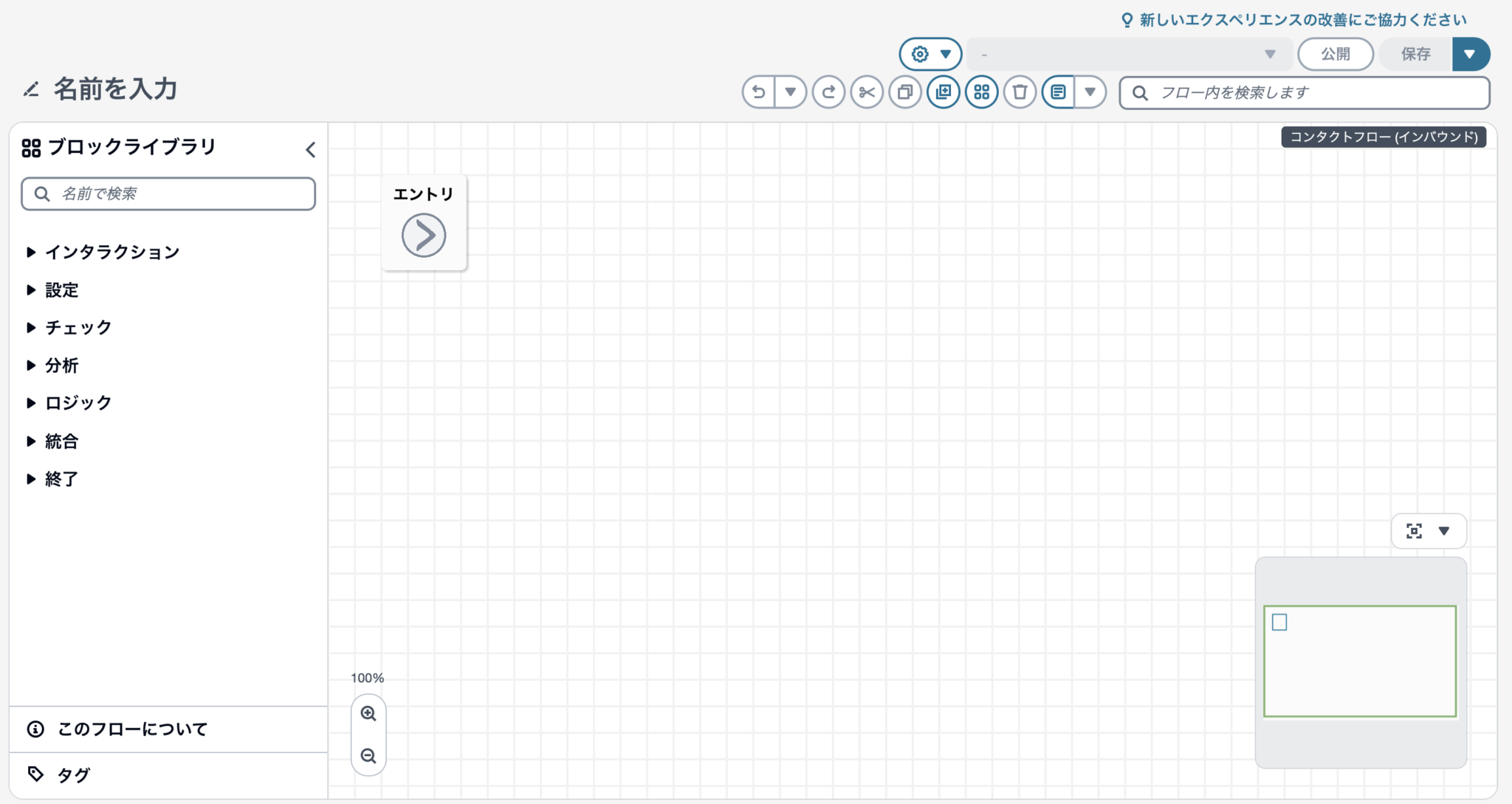The image size is (1512, 804).
Task: Zoom out of the flow canvas
Action: tap(368, 755)
